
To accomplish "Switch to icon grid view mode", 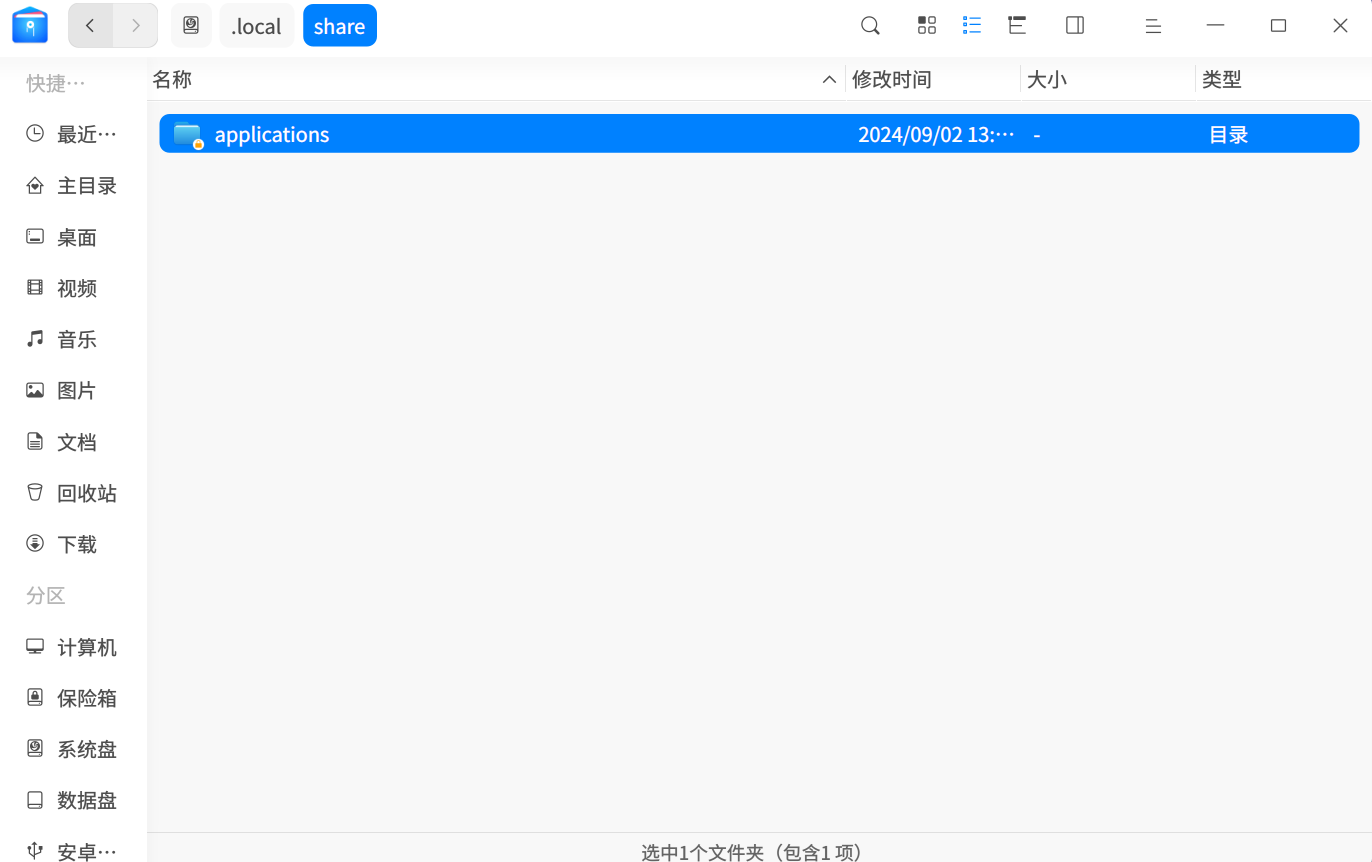I will pyautogui.click(x=926, y=25).
